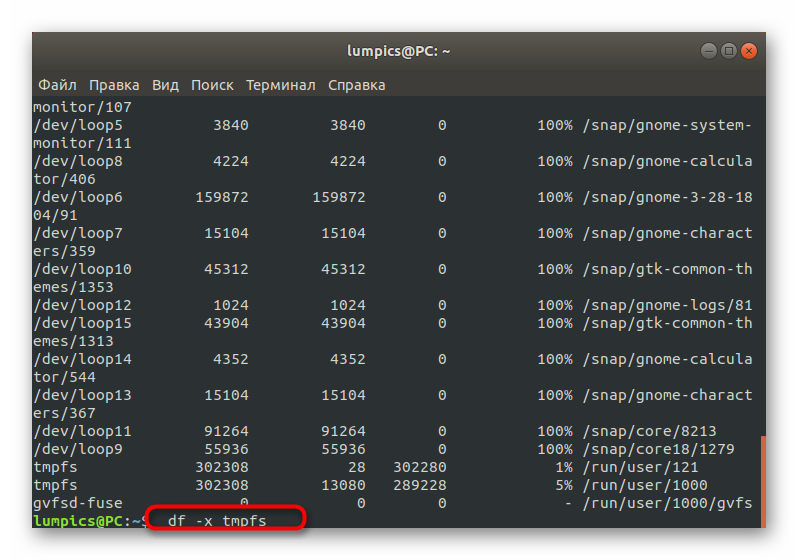Click the ers/367 wrapped line
Image resolution: width=798 pixels, height=560 pixels.
pyautogui.click(x=64, y=413)
